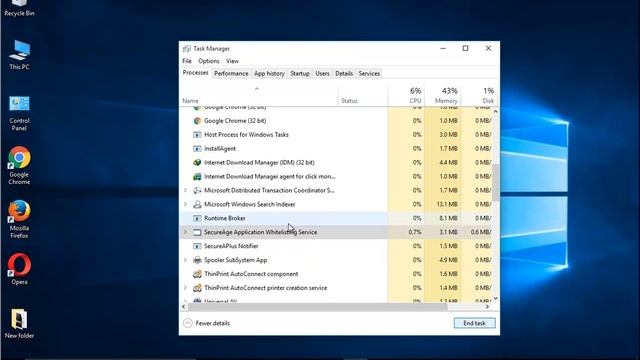Open the Options menu
The width and height of the screenshot is (640, 360).
tap(209, 61)
